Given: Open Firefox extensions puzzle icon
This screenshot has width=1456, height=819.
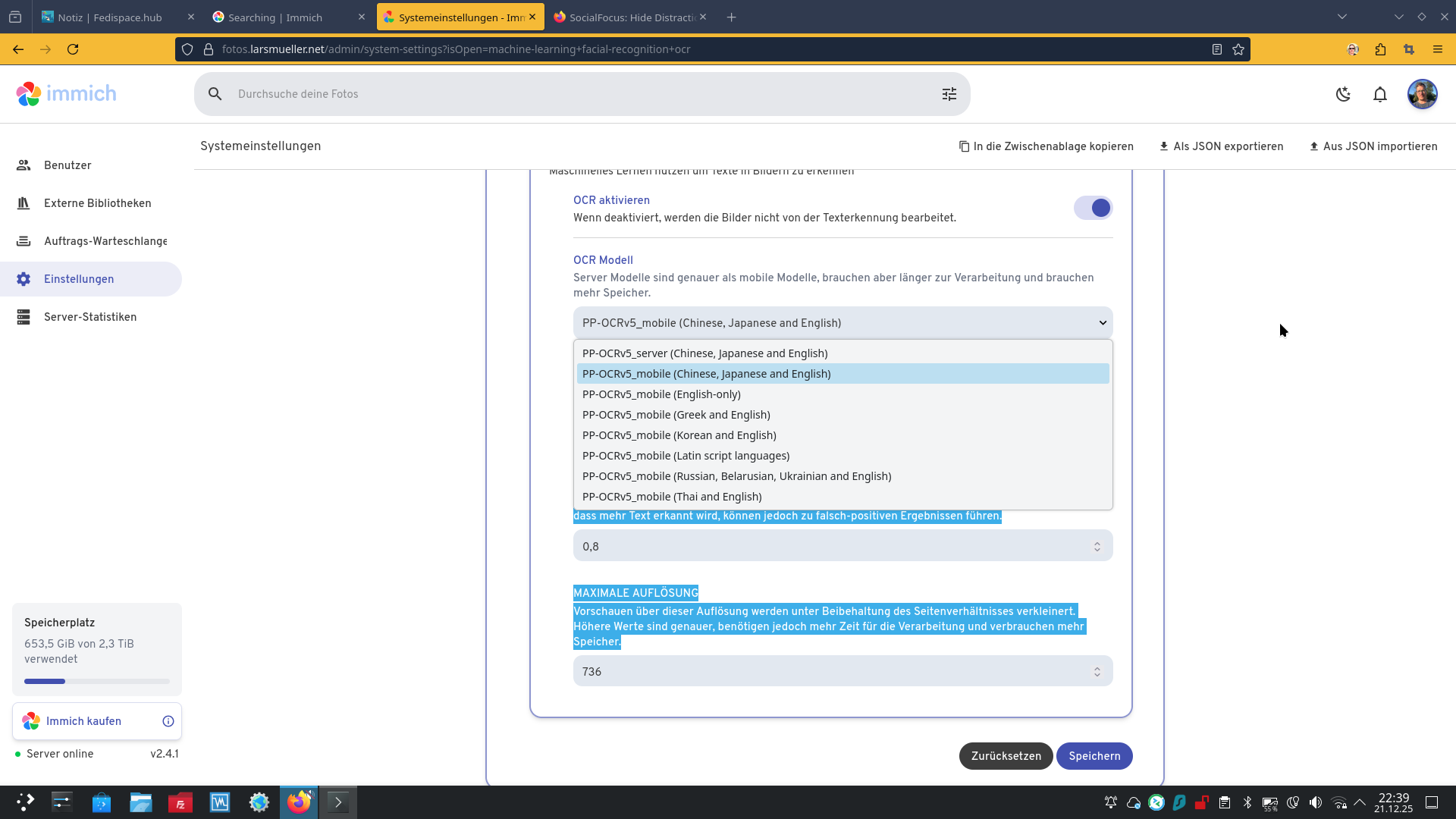Looking at the screenshot, I should (x=1380, y=49).
